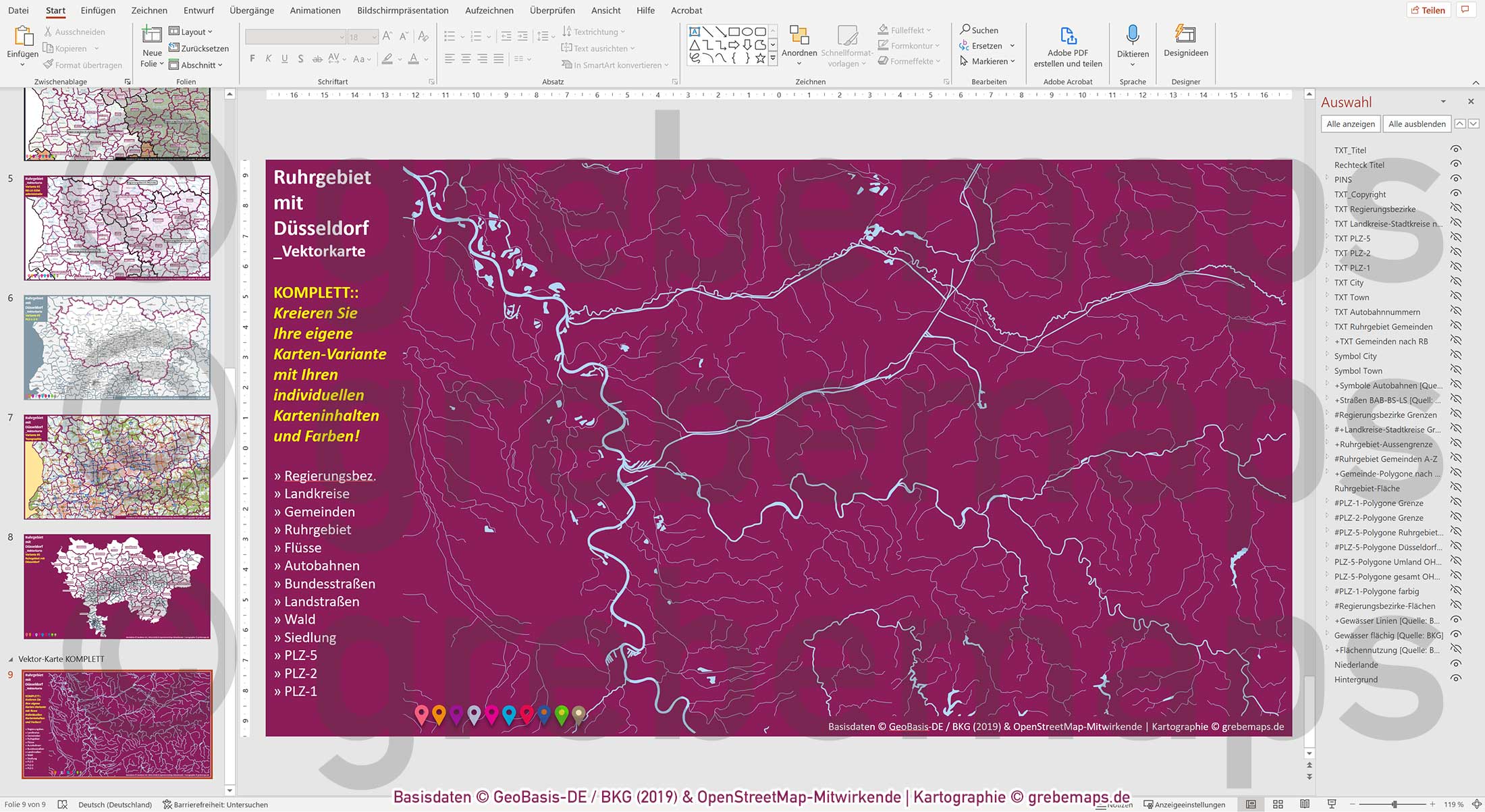Hide the TXT_Titel object via eye toggle

1457,150
